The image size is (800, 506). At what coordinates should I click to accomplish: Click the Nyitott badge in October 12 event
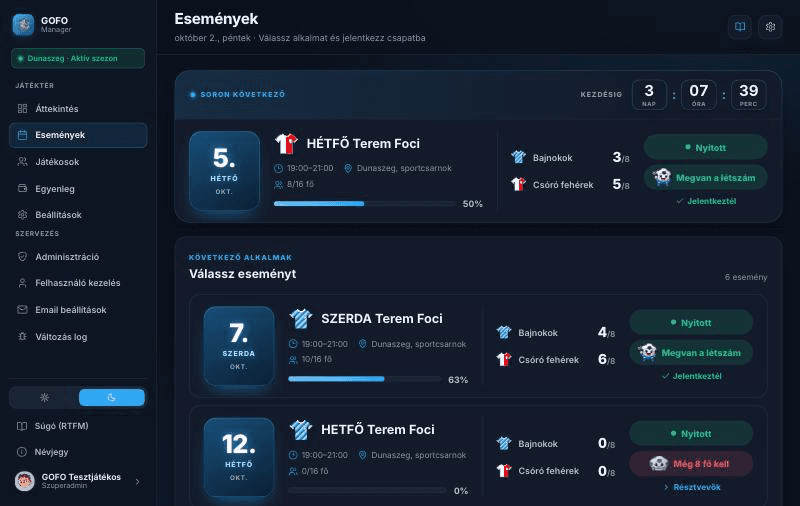[x=691, y=434]
